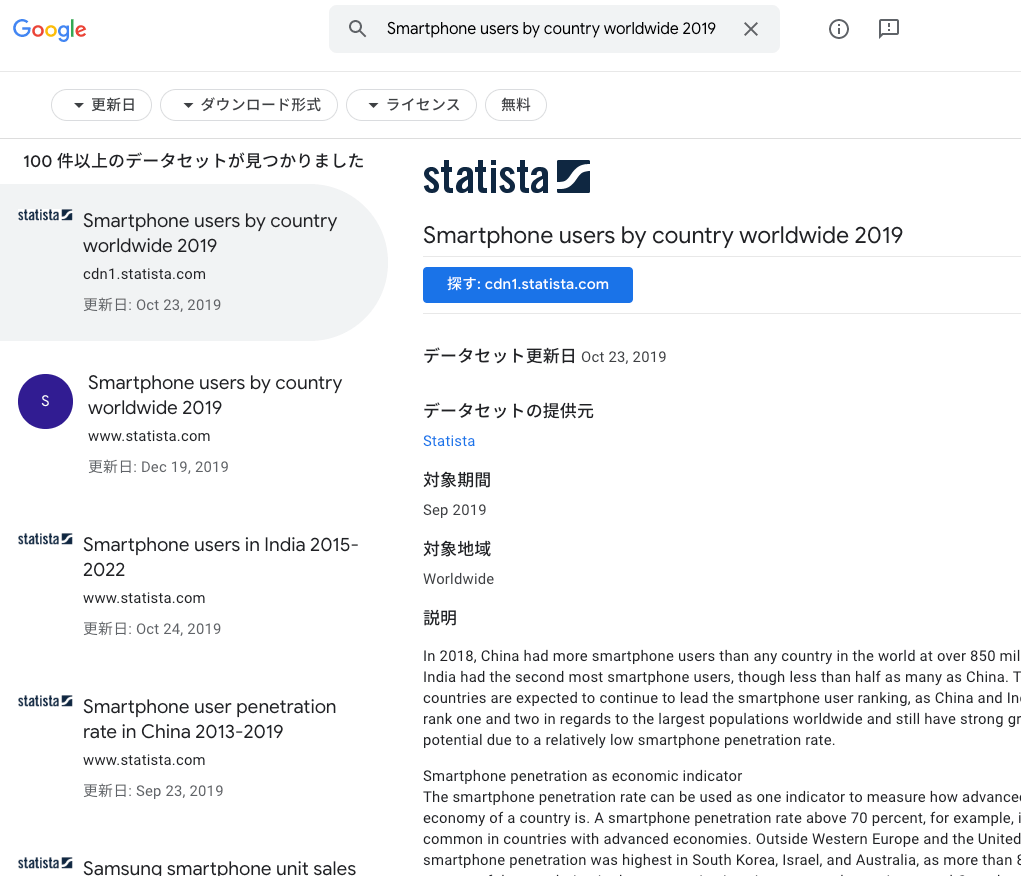Click statista logo beside China penetration result

click(x=45, y=701)
